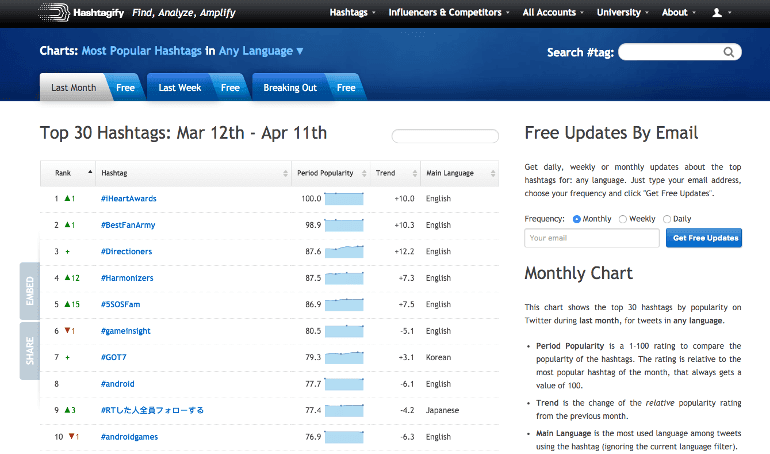The width and height of the screenshot is (770, 454).
Task: Open the user account icon menu
Action: (721, 13)
